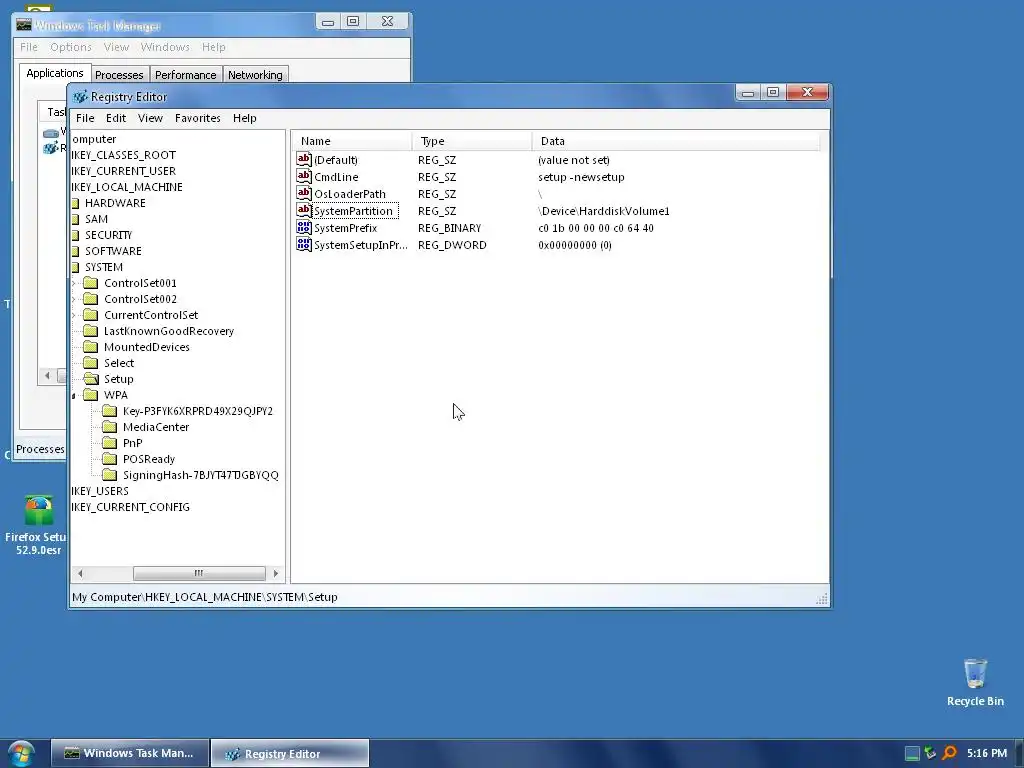Expand the ControlSet001 key
Screen dimensions: 1024x768
click(74, 283)
